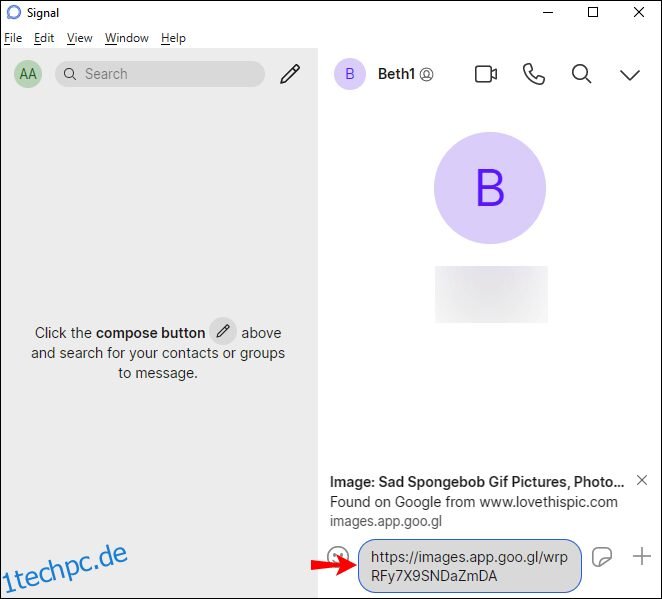The width and height of the screenshot is (662, 599).
Task: Maximize the Signal window
Action: point(593,12)
